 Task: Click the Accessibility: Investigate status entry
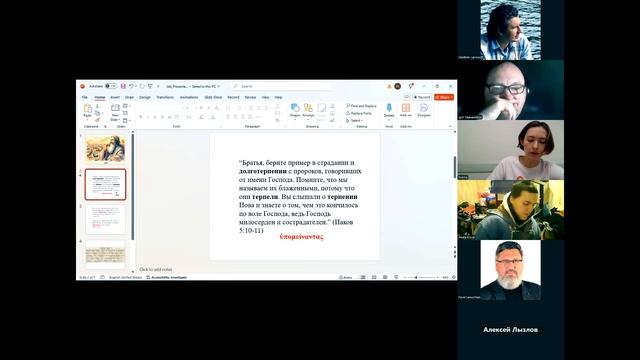167,277
